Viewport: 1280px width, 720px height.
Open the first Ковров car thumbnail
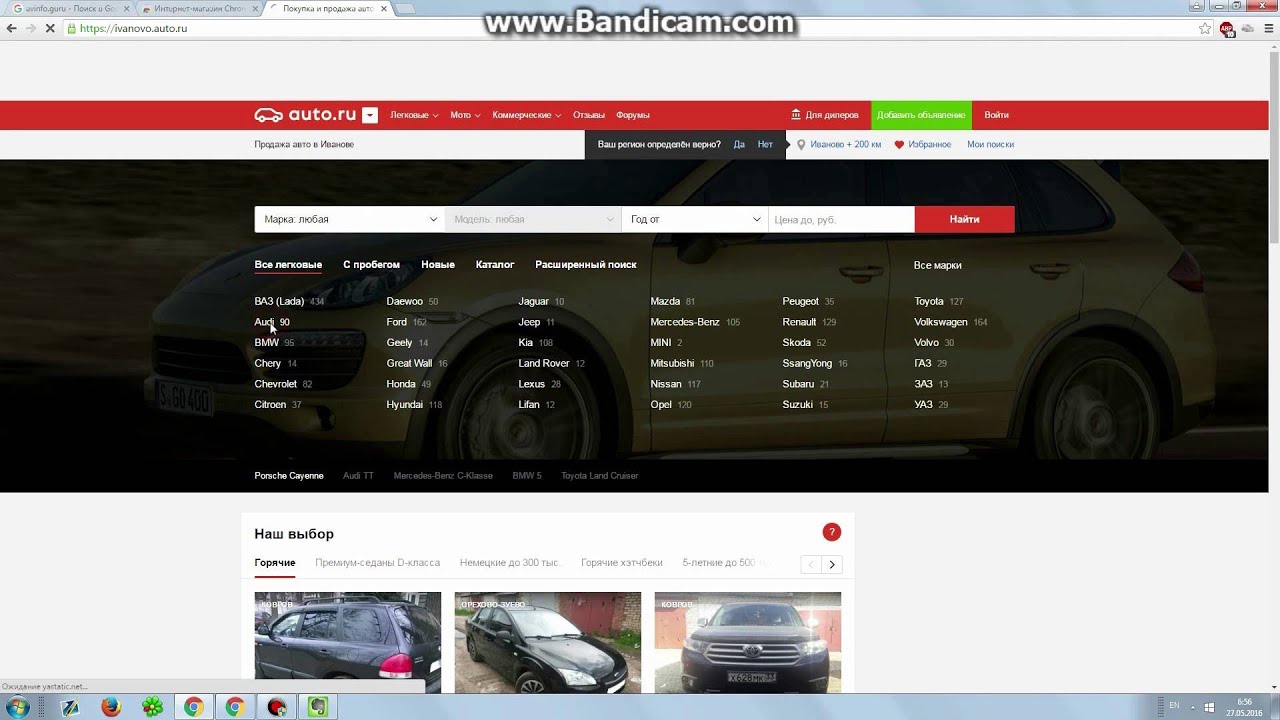pyautogui.click(x=348, y=642)
